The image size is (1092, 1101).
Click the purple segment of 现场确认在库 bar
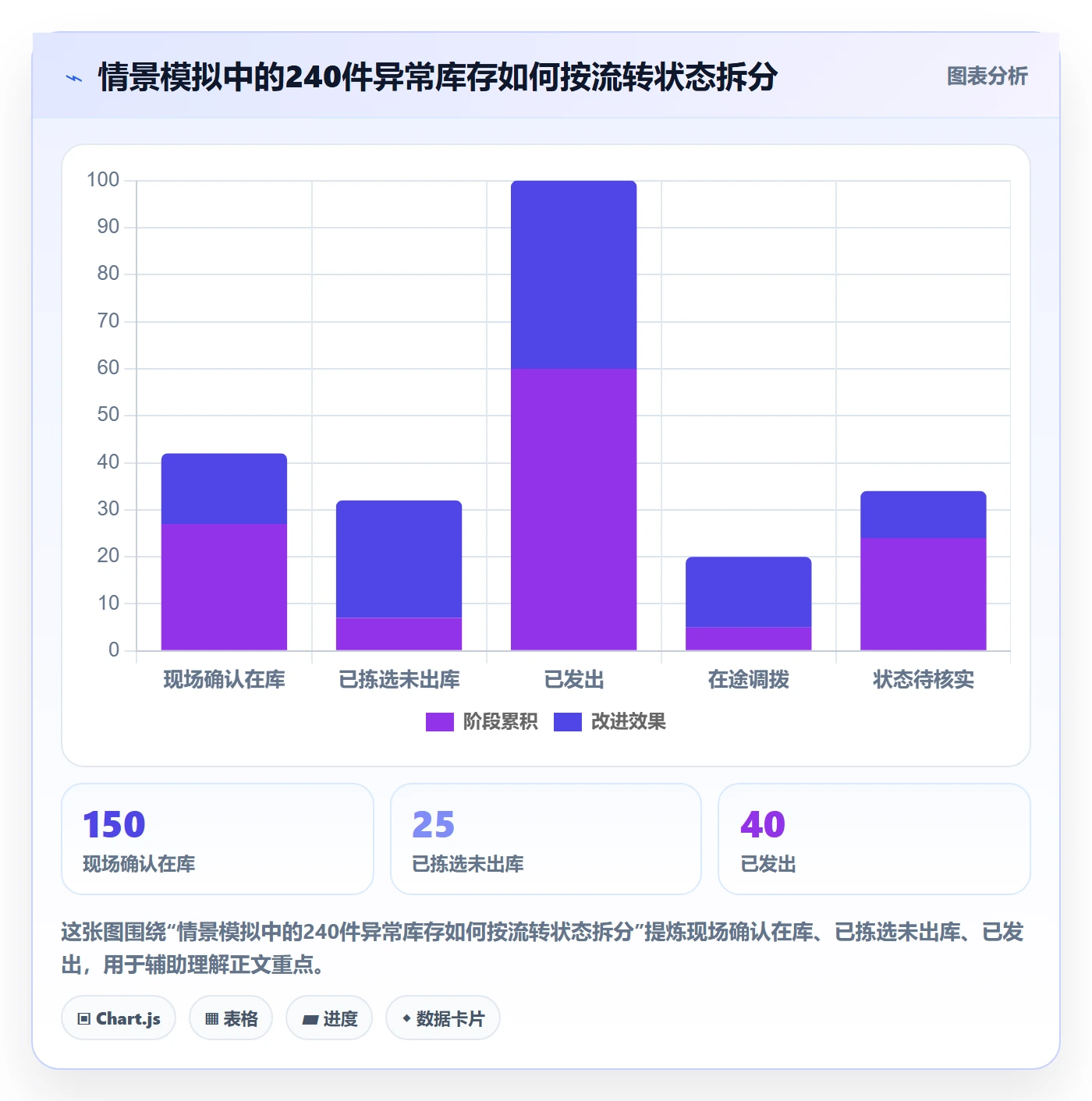(224, 587)
